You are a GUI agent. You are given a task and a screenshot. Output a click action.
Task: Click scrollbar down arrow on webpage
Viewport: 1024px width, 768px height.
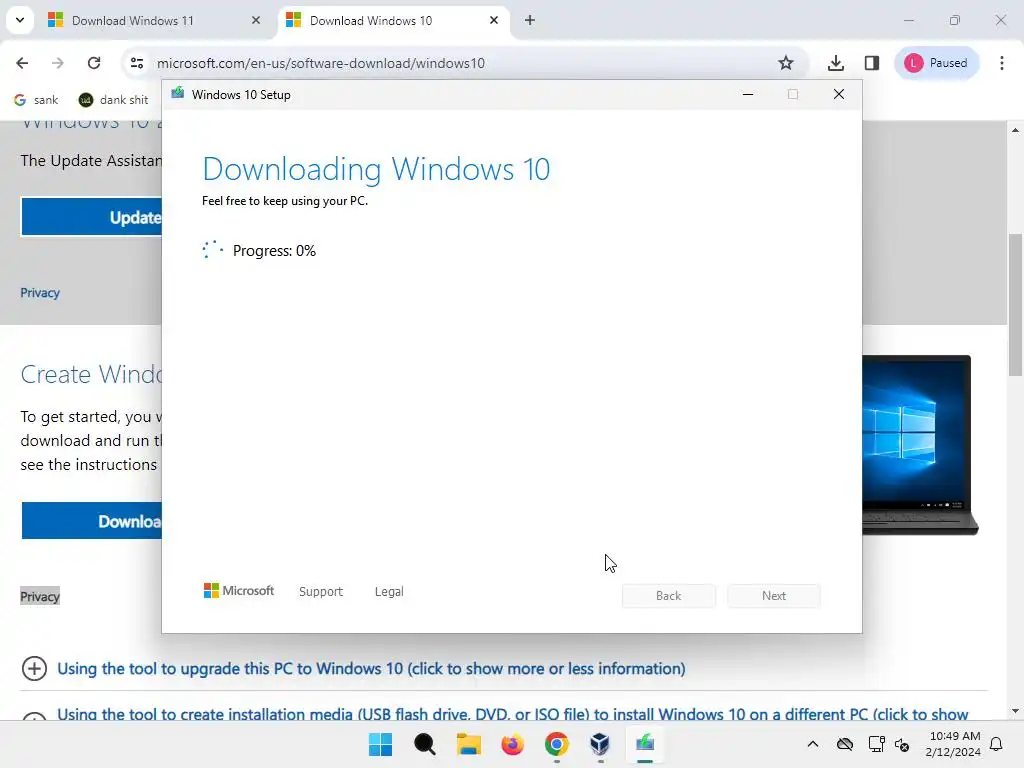tap(1015, 711)
